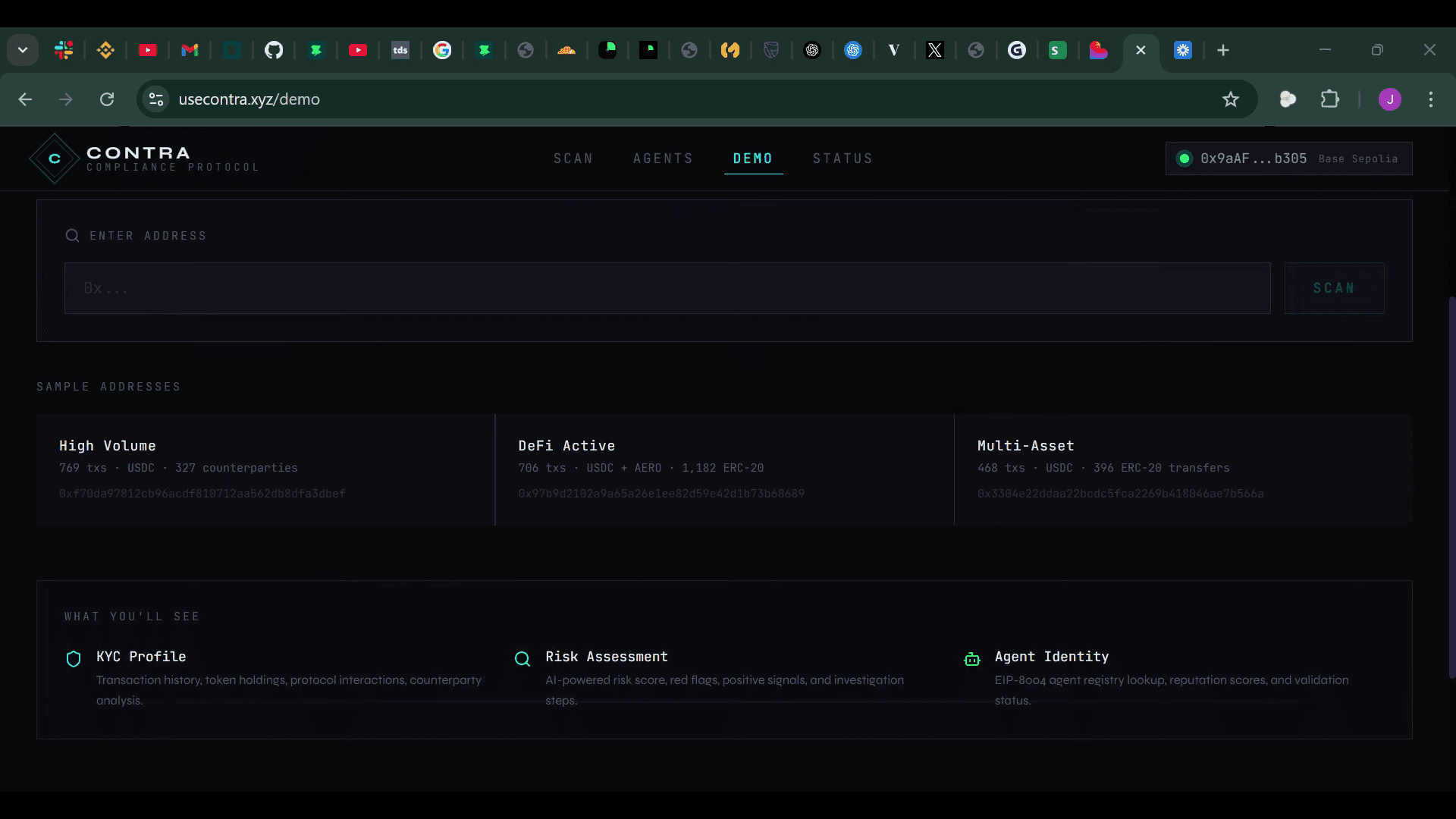Viewport: 1456px width, 819px height.
Task: Click the SAMPLE ADDRESSES label
Action: pos(109,387)
